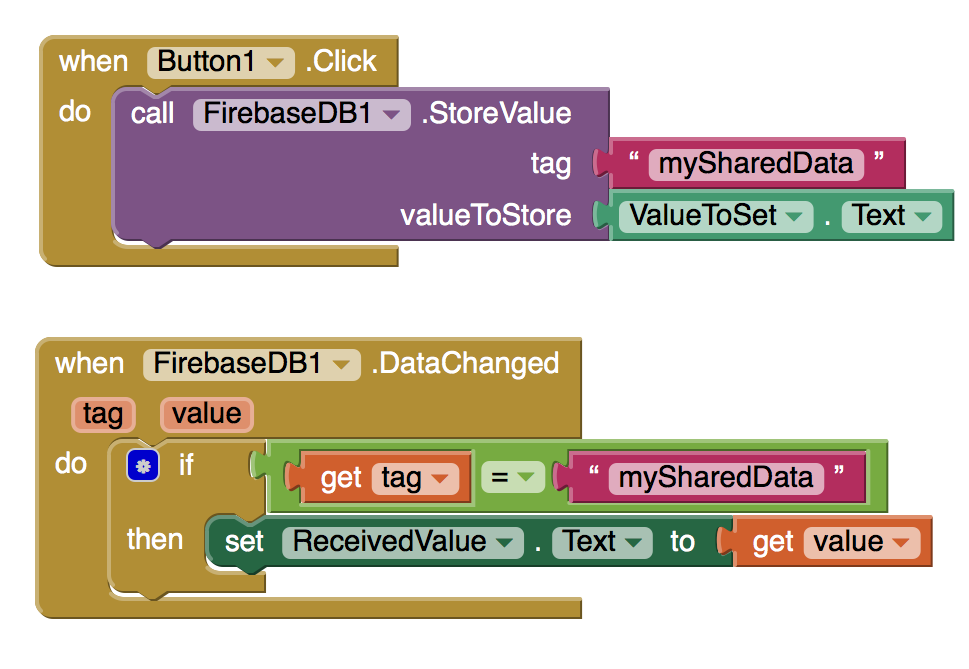969x669 pixels.
Task: Open the FirebaseDB1 dropdown in DataChanged event
Action: coord(252,364)
